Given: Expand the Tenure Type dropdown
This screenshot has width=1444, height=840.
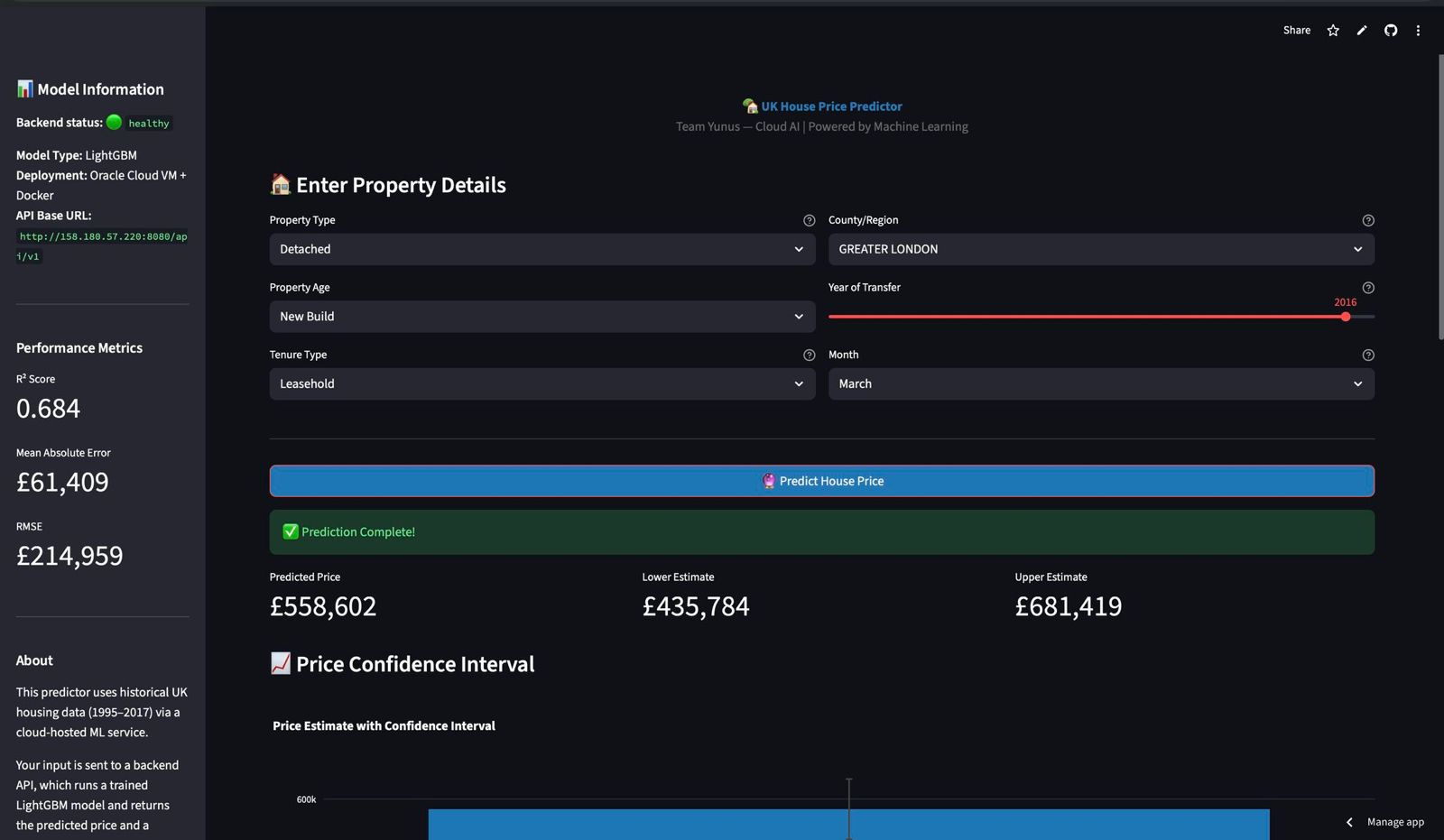Looking at the screenshot, I should [542, 383].
